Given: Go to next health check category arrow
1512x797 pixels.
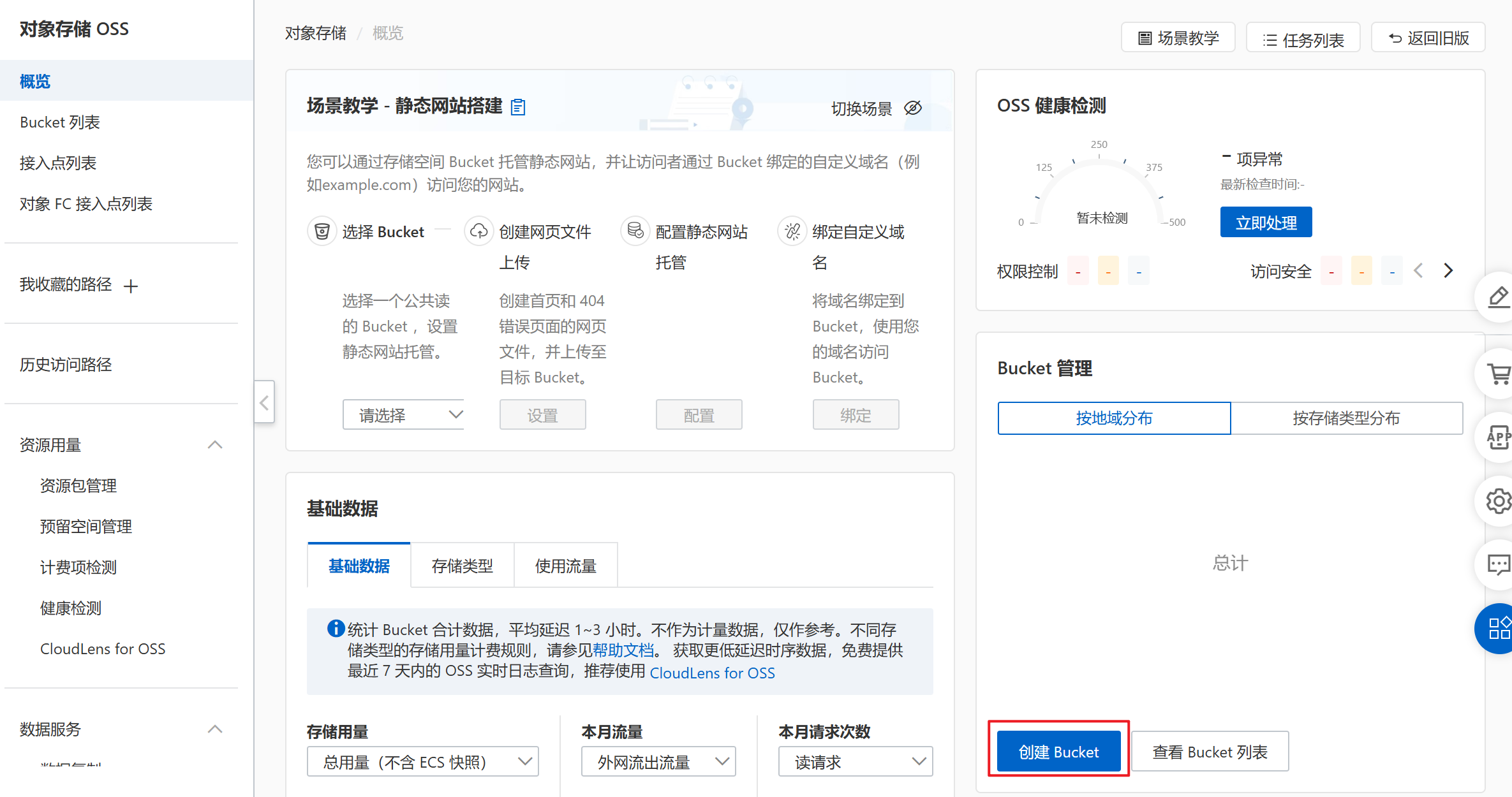Looking at the screenshot, I should 1448,271.
